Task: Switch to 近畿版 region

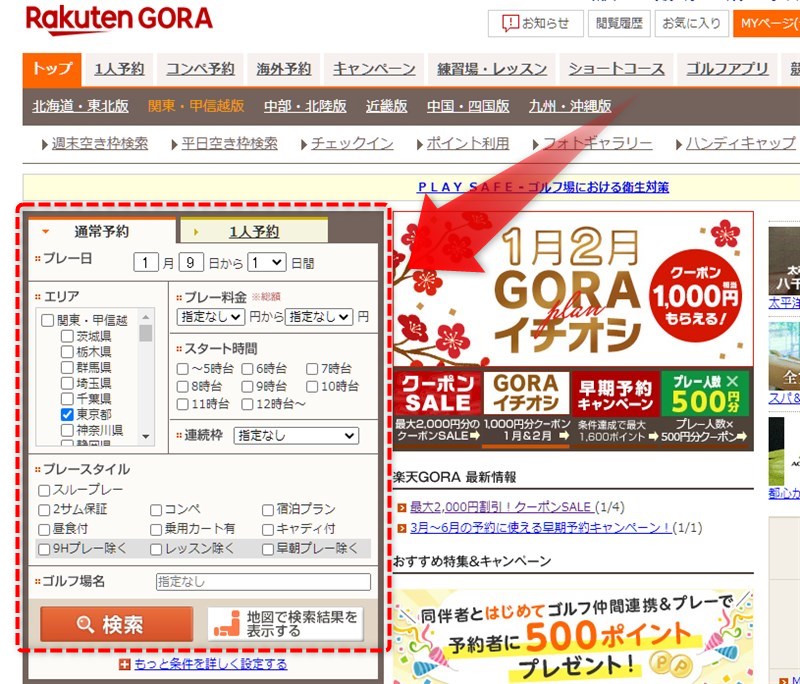Action: 386,106
